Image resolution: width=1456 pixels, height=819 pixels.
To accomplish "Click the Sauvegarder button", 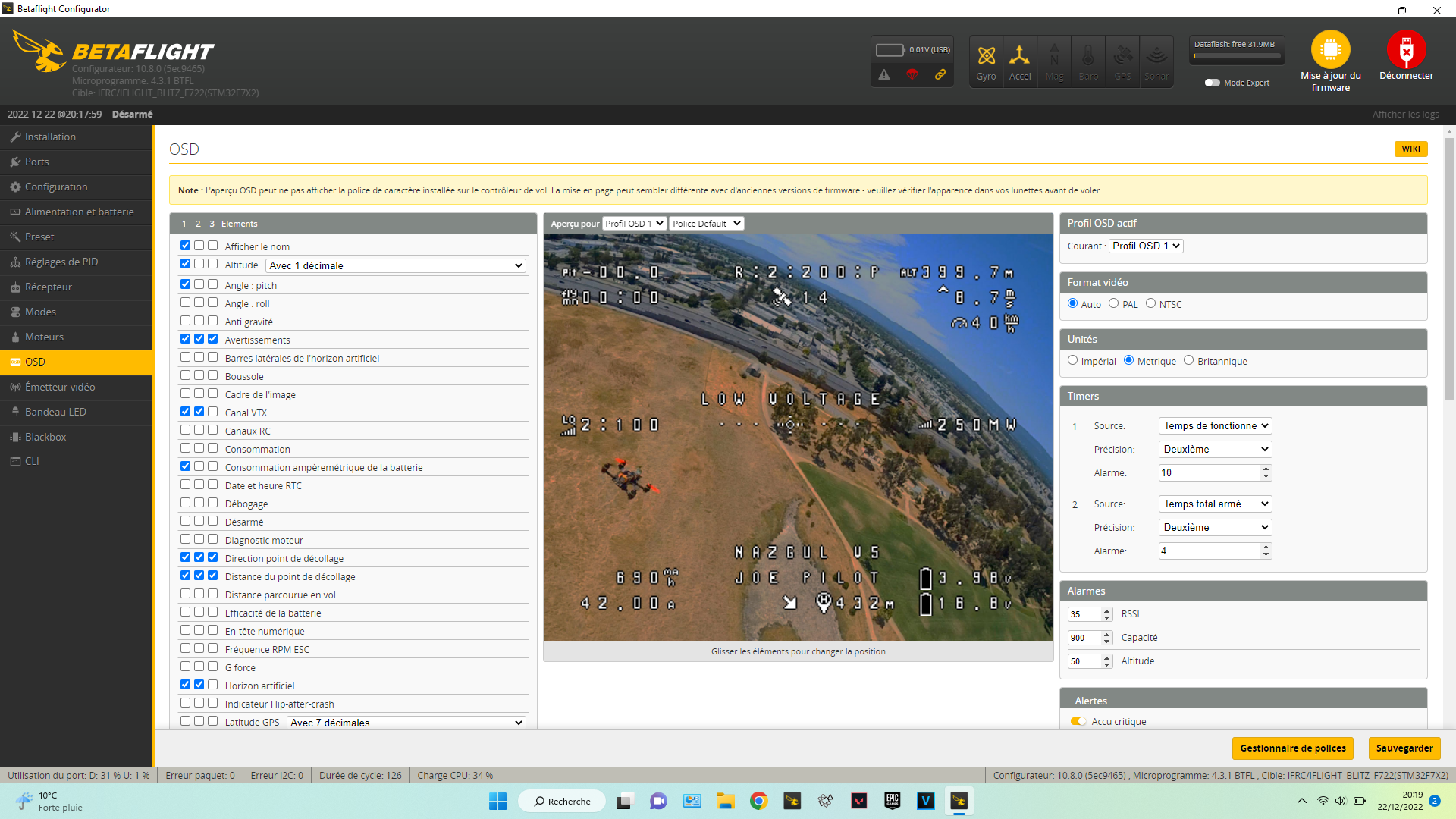I will point(1404,748).
